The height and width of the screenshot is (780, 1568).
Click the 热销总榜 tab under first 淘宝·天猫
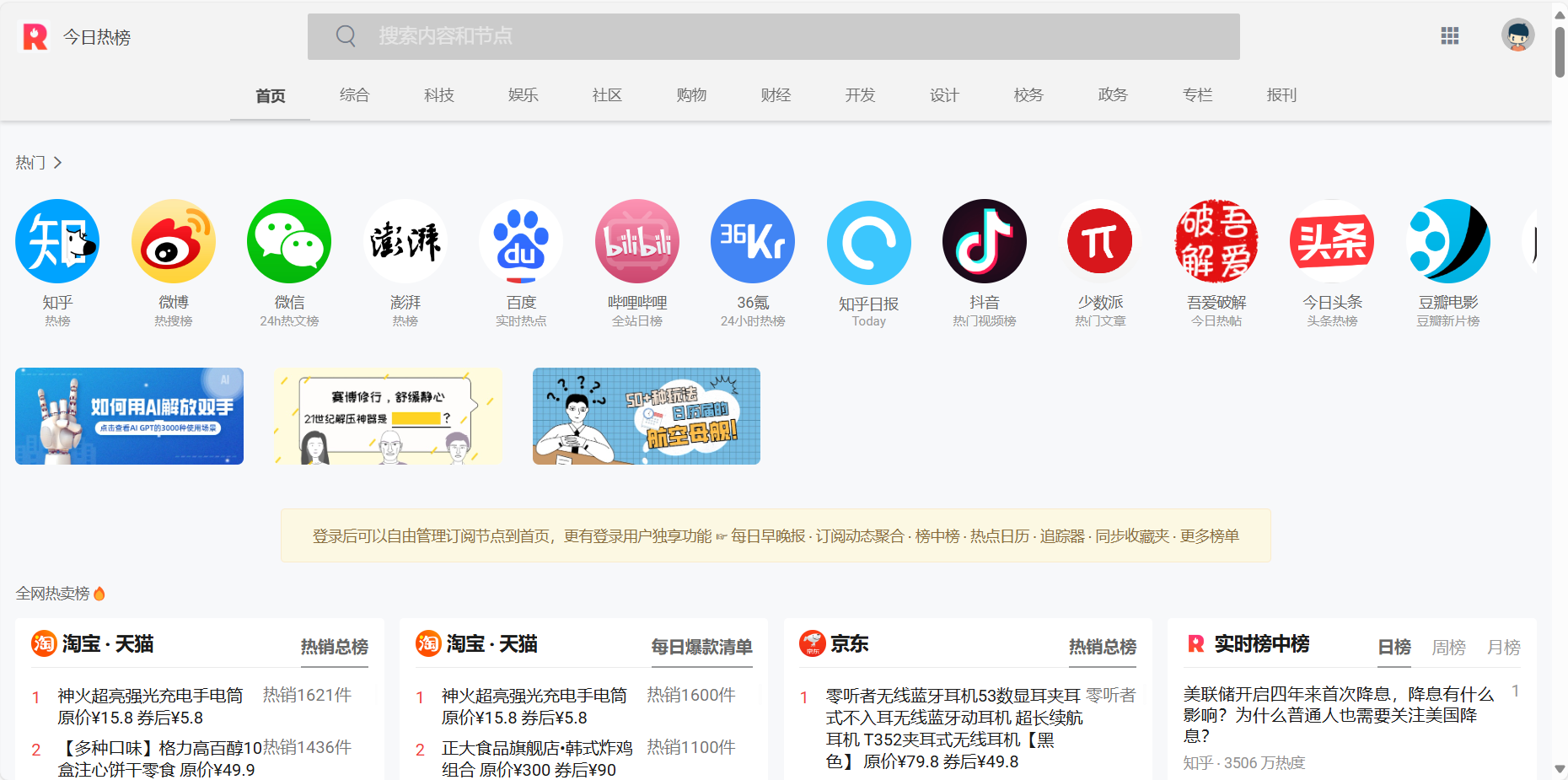[x=335, y=647]
